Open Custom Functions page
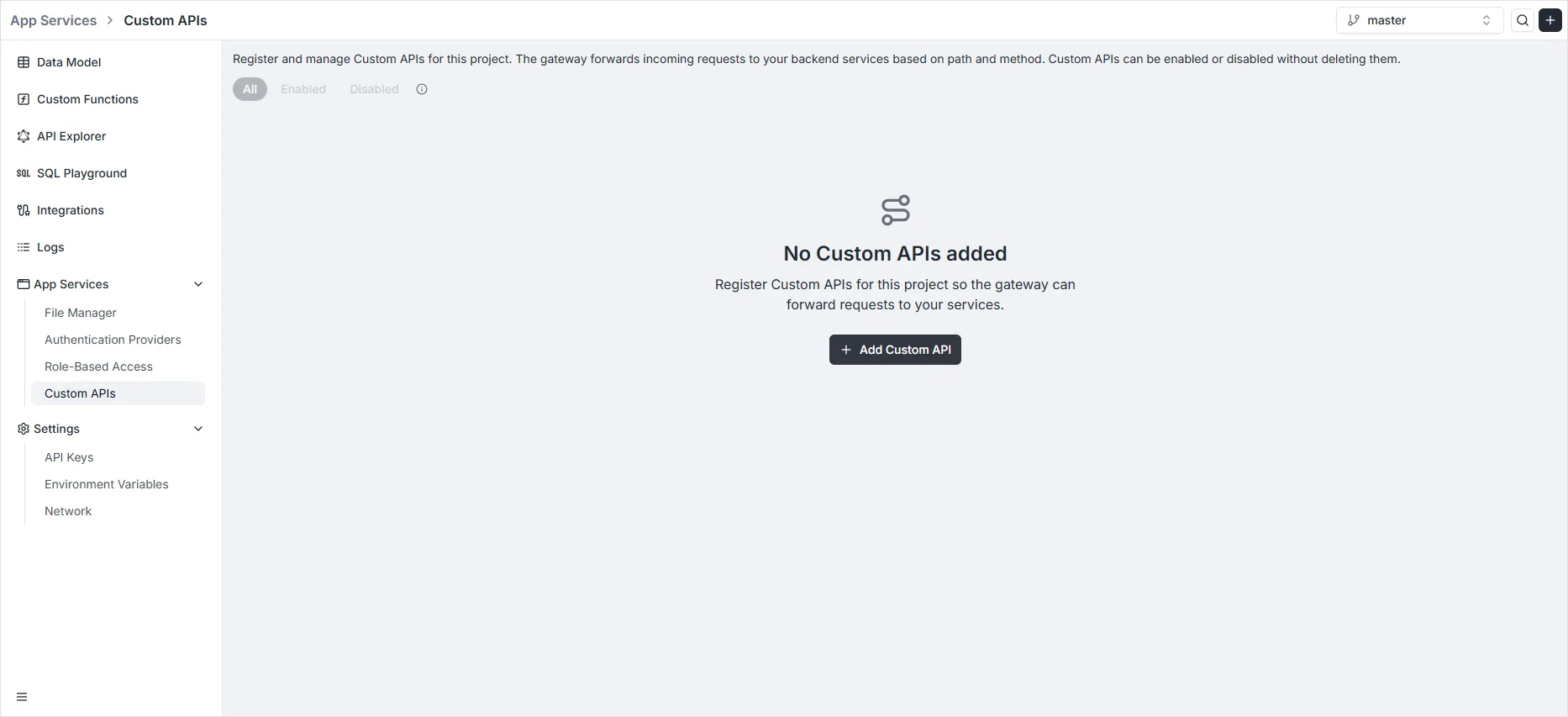This screenshot has width=1568, height=717. click(87, 99)
